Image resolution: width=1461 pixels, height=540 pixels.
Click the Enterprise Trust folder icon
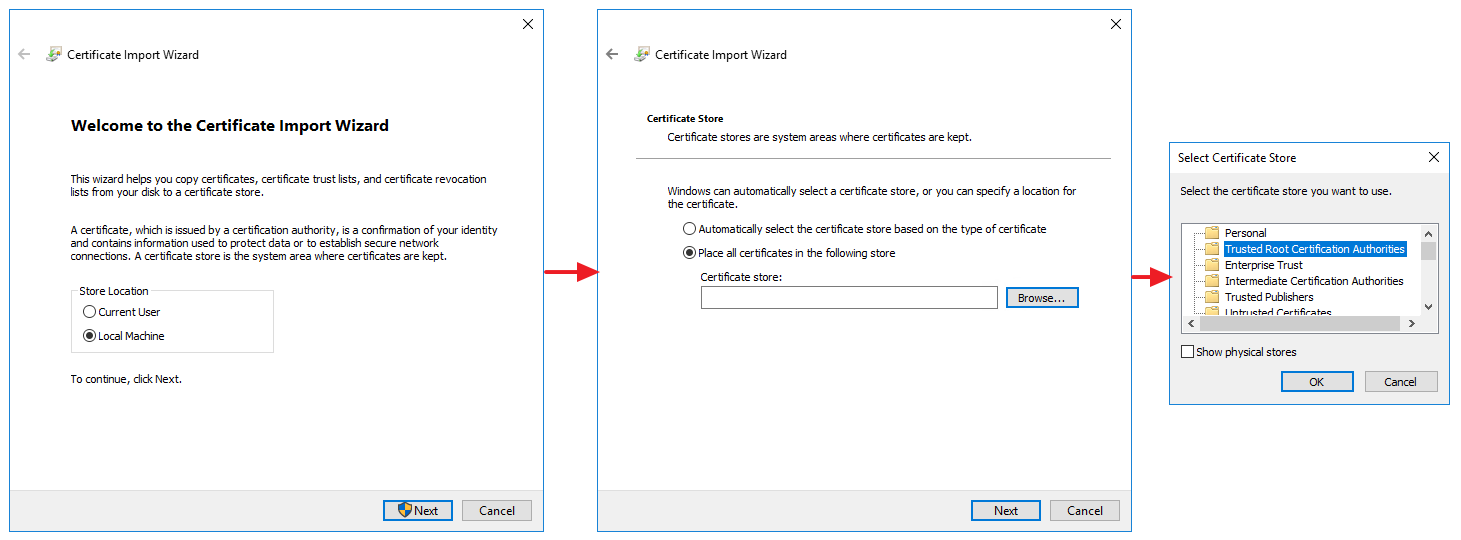(x=1211, y=265)
